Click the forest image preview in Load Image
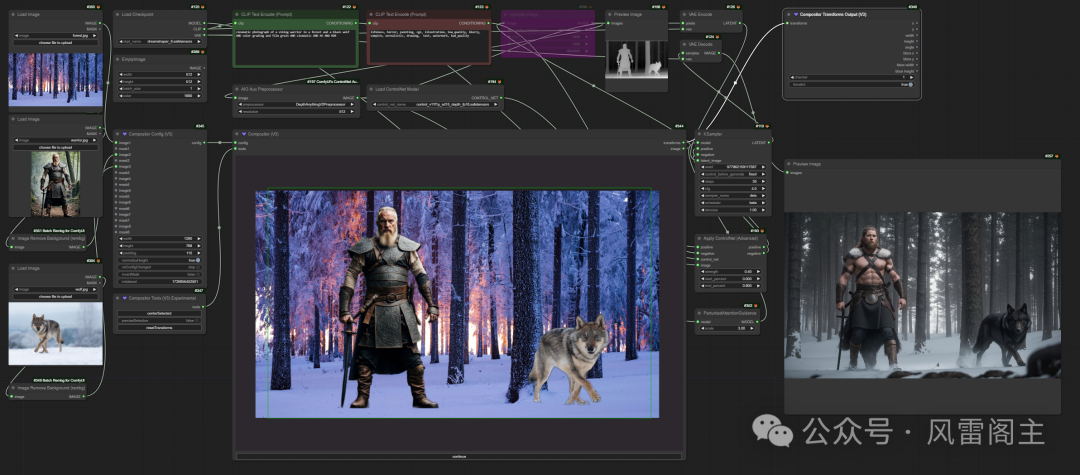 click(56, 79)
